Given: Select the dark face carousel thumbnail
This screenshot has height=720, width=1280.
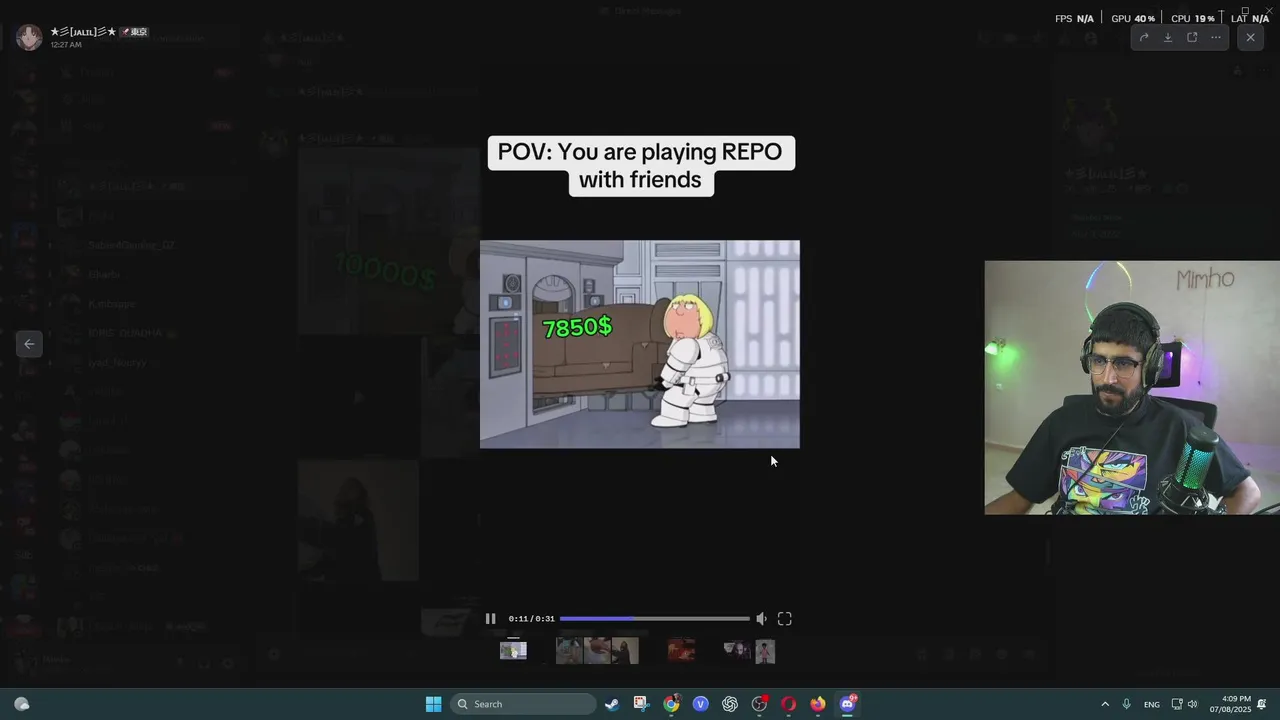Looking at the screenshot, I should pos(737,651).
